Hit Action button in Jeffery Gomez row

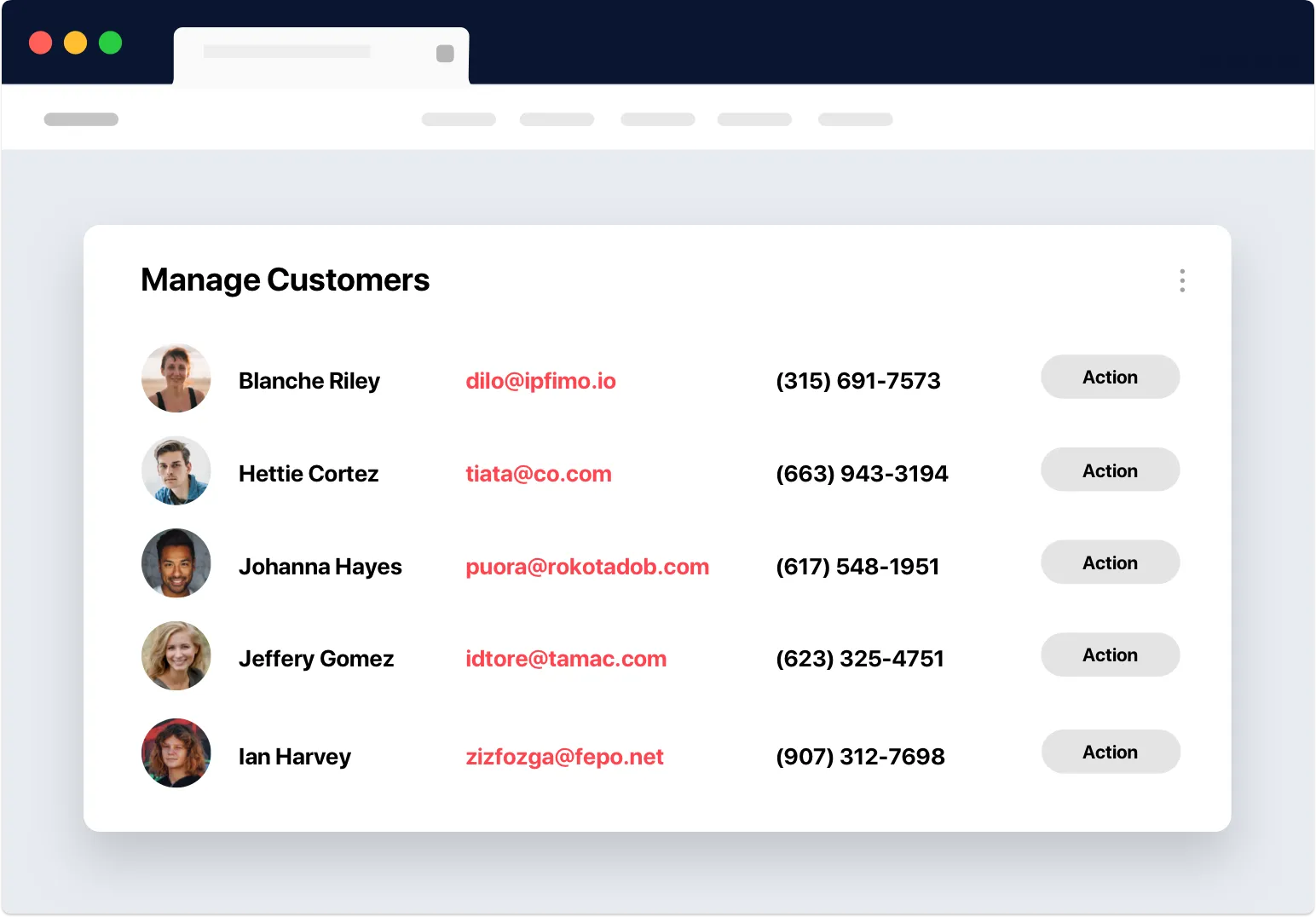tap(1110, 655)
